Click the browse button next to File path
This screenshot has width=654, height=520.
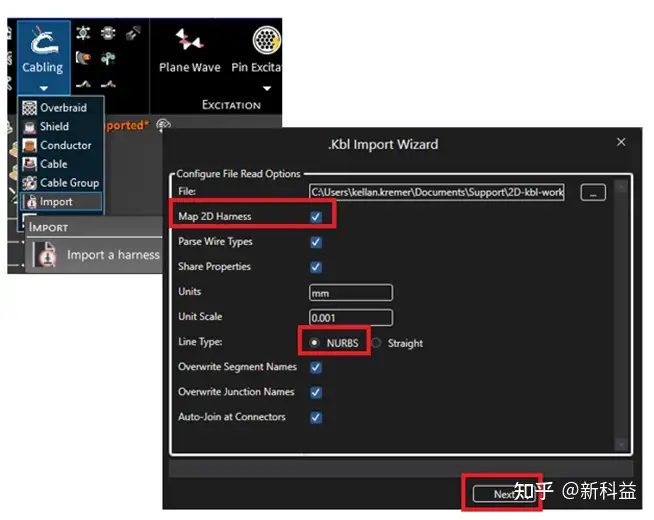[x=593, y=193]
